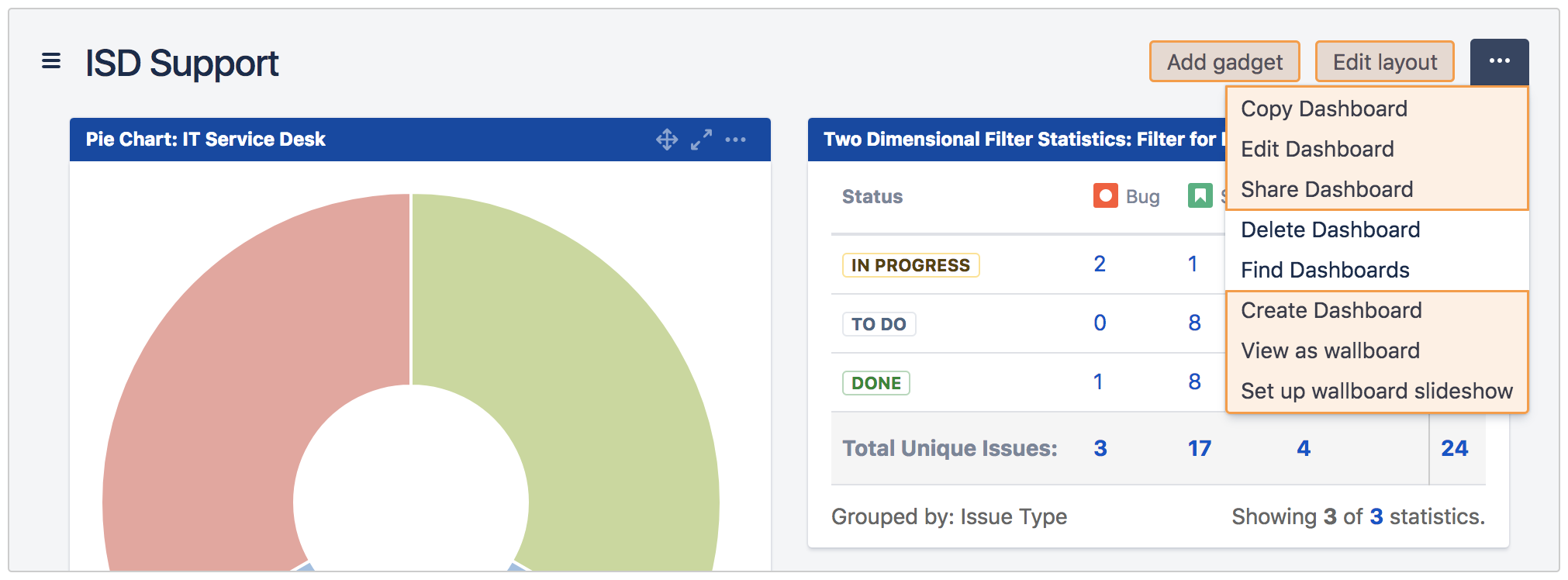Screen dimensions: 1568x580
Task: Open the total unique issues count 24
Action: 1454,448
